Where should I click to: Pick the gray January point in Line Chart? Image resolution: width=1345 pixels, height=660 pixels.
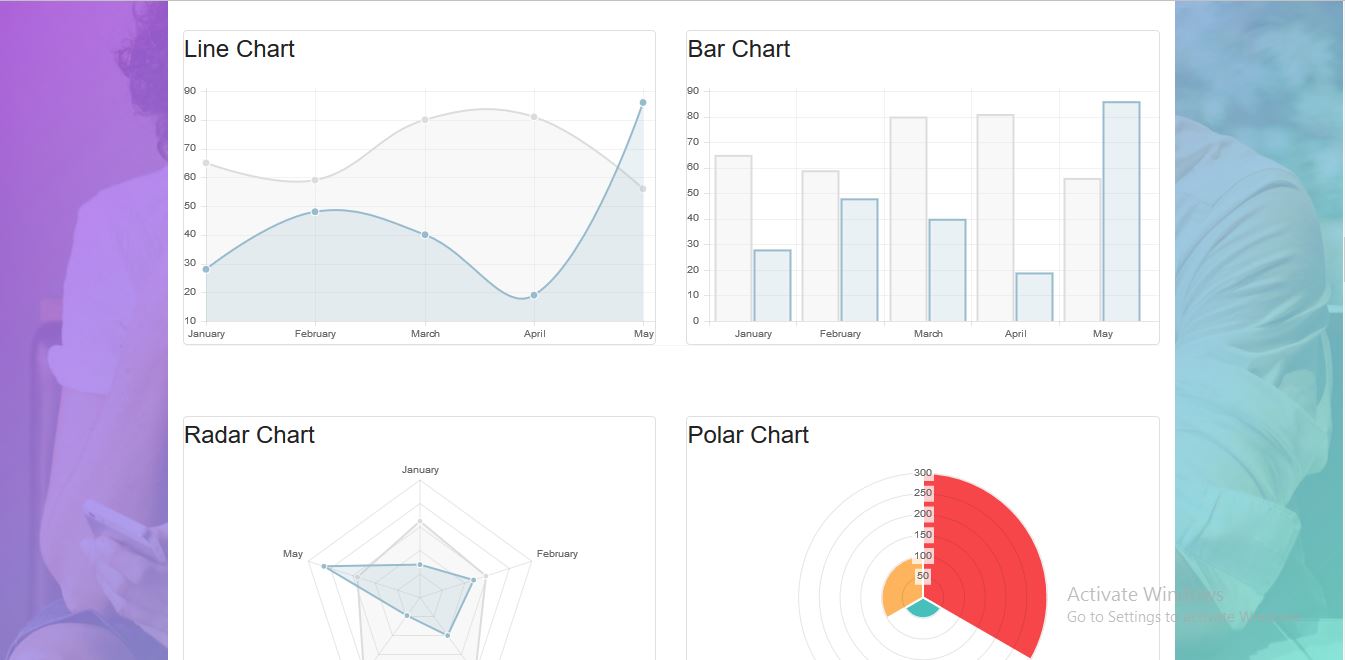click(x=206, y=163)
